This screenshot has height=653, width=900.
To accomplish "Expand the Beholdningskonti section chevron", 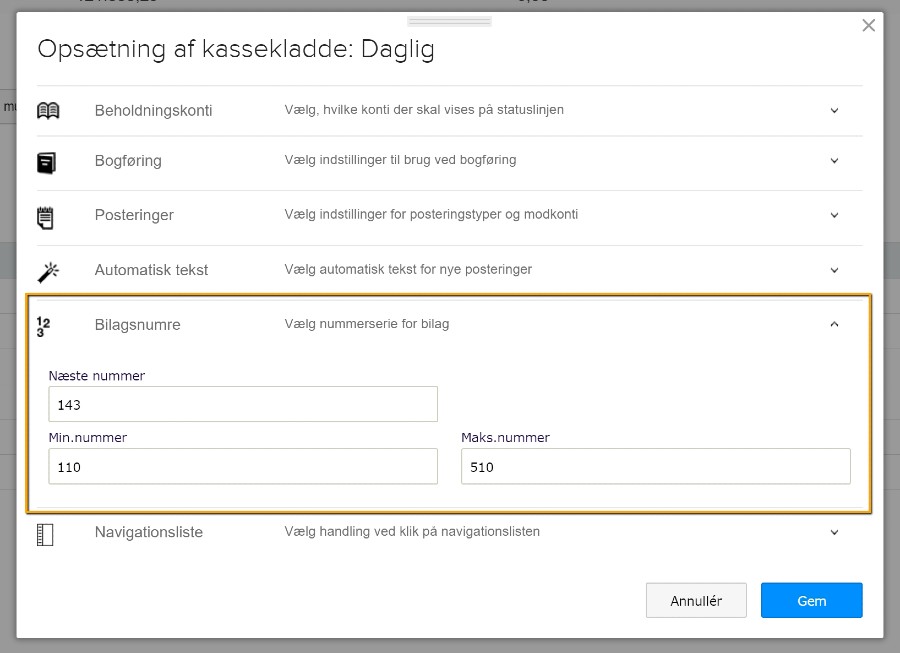I will coord(834,110).
